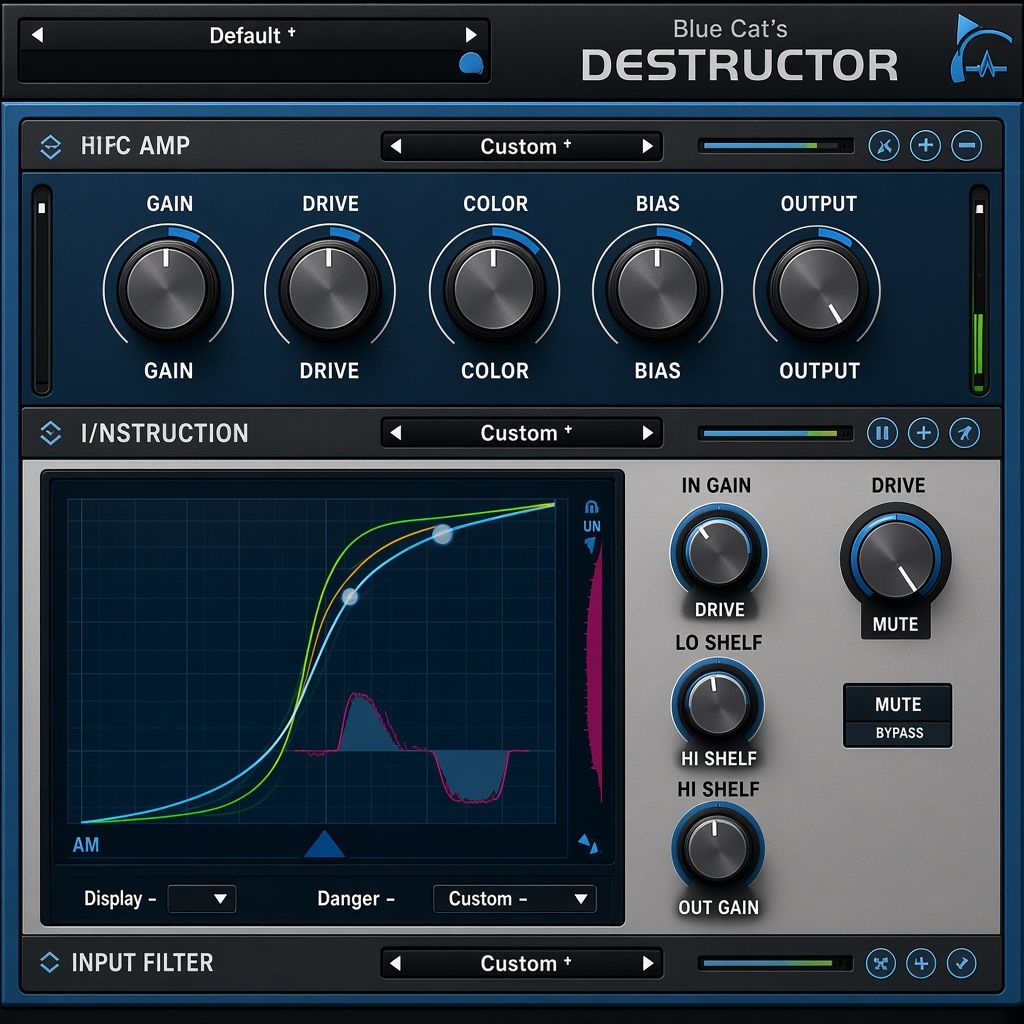Click the blue triangle marker below graph

pyautogui.click(x=325, y=844)
